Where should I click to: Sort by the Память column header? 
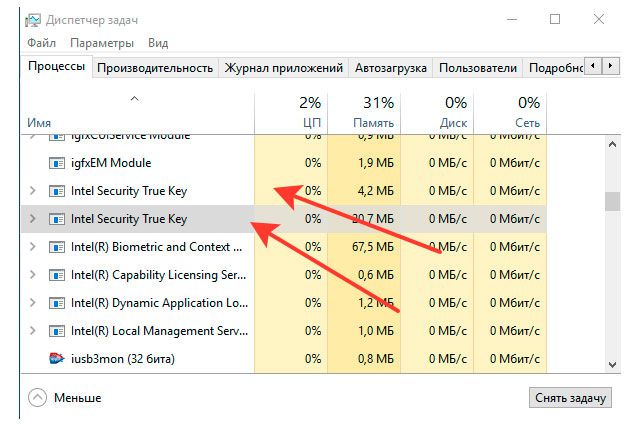364,113
